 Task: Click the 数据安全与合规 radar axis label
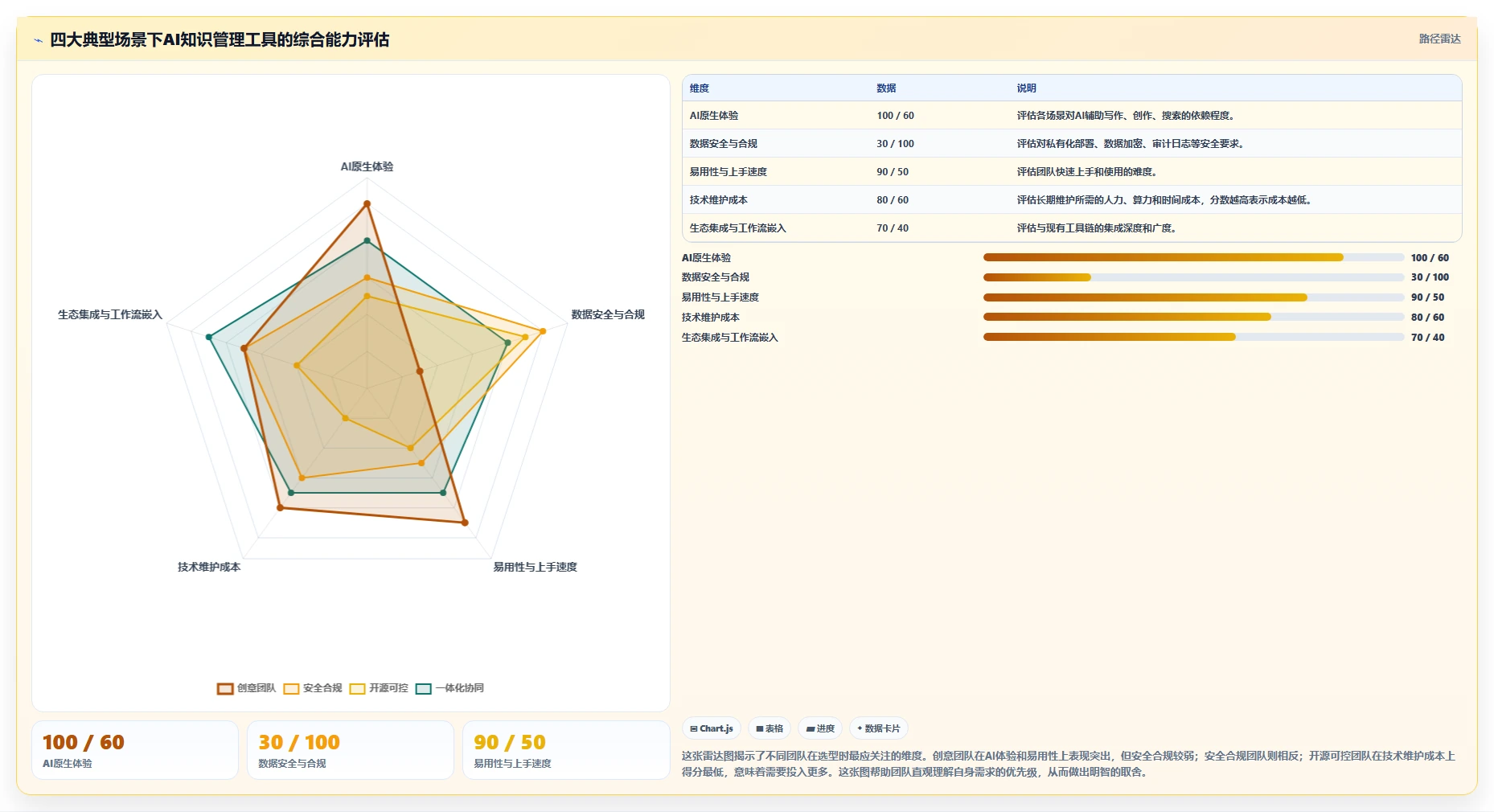(x=608, y=314)
